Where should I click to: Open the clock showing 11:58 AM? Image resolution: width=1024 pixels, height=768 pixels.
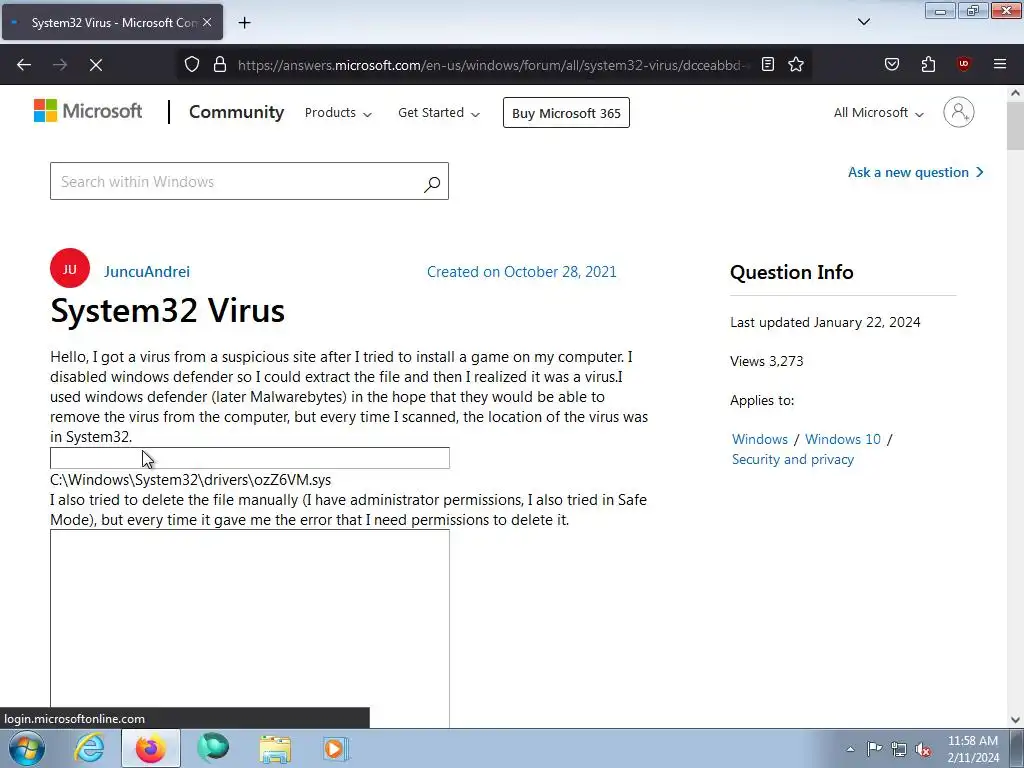[x=973, y=748]
